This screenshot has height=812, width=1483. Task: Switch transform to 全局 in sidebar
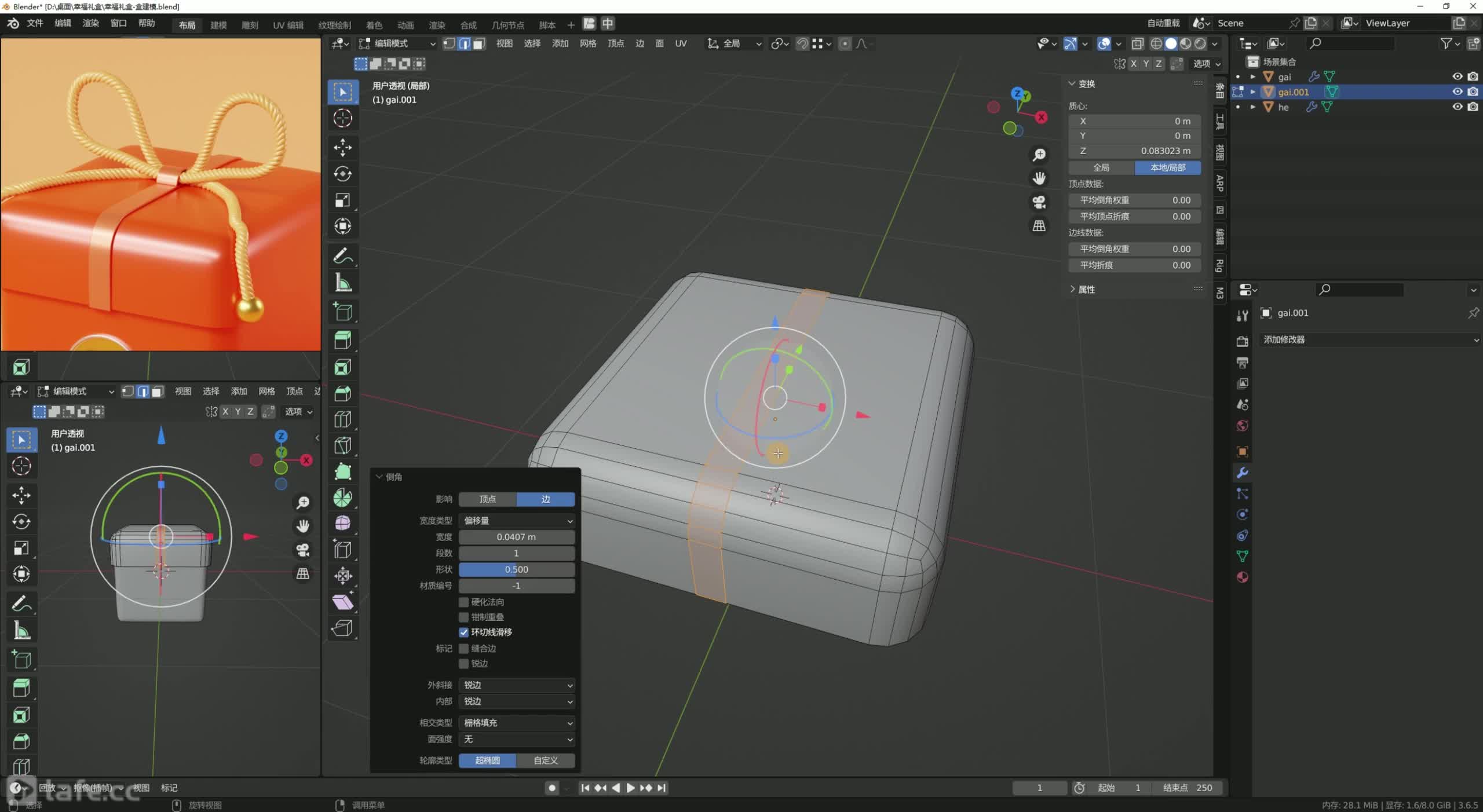coord(1101,167)
